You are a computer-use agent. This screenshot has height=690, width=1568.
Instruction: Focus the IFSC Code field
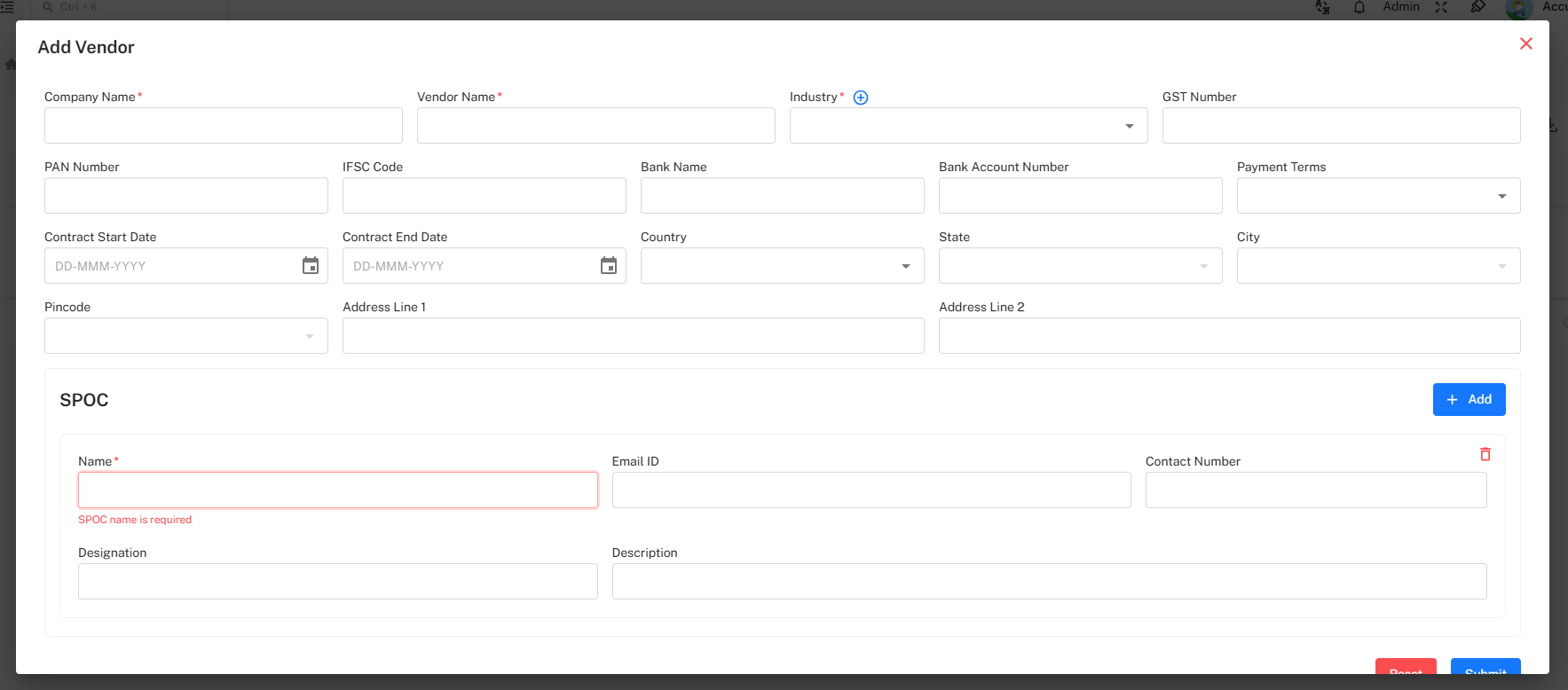[484, 196]
